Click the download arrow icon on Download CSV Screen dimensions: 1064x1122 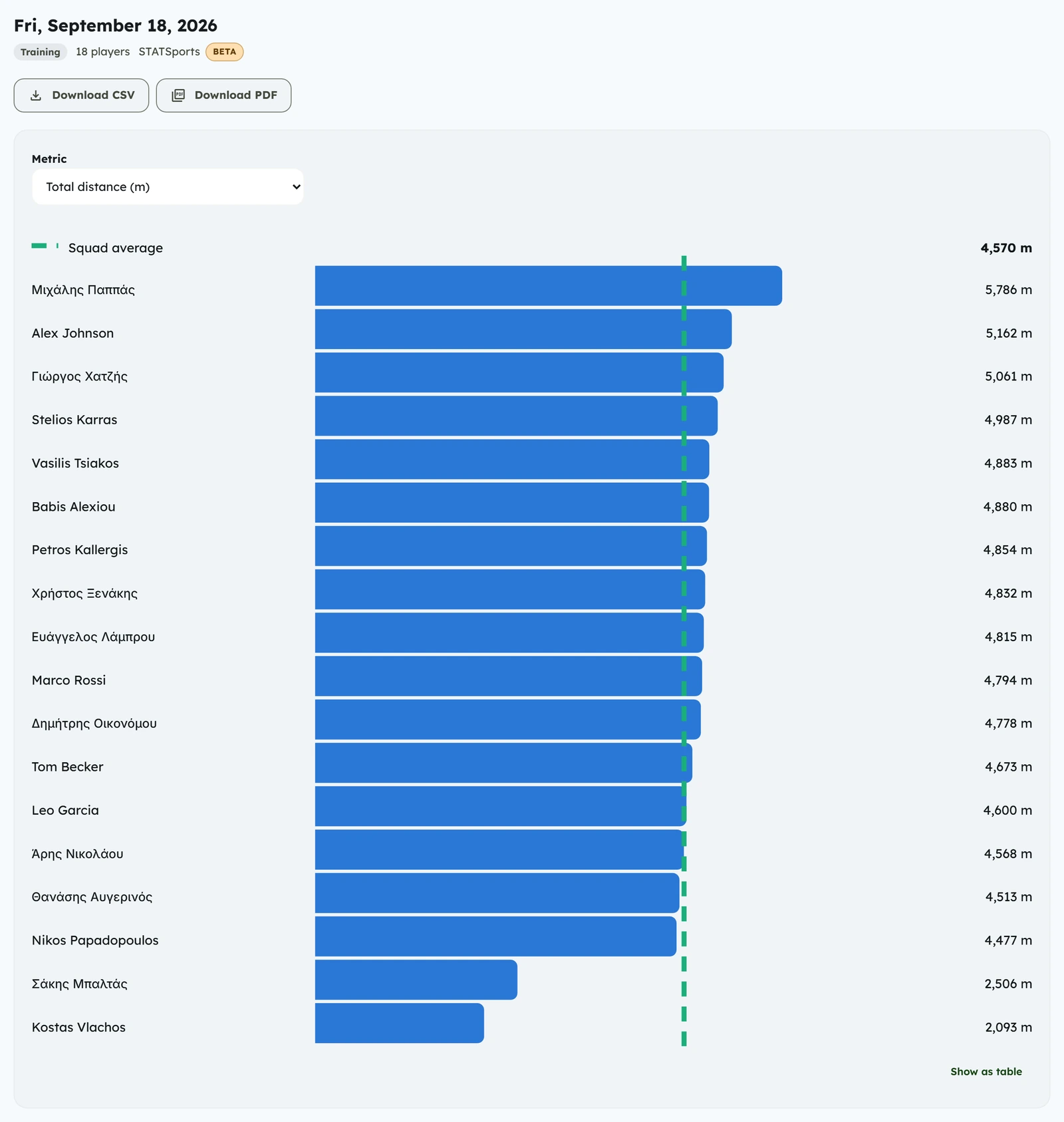point(36,95)
